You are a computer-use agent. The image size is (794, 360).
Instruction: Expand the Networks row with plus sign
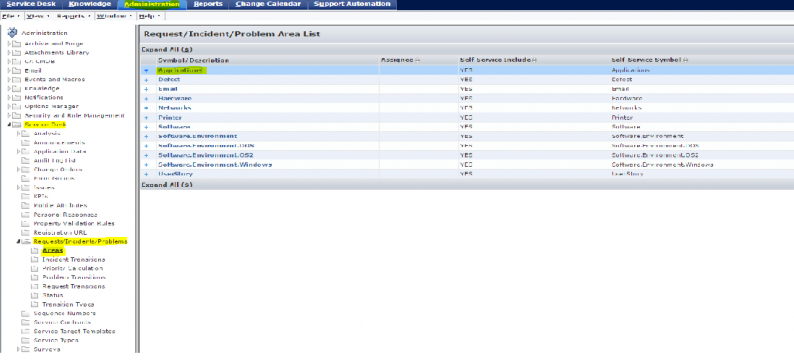(147, 108)
